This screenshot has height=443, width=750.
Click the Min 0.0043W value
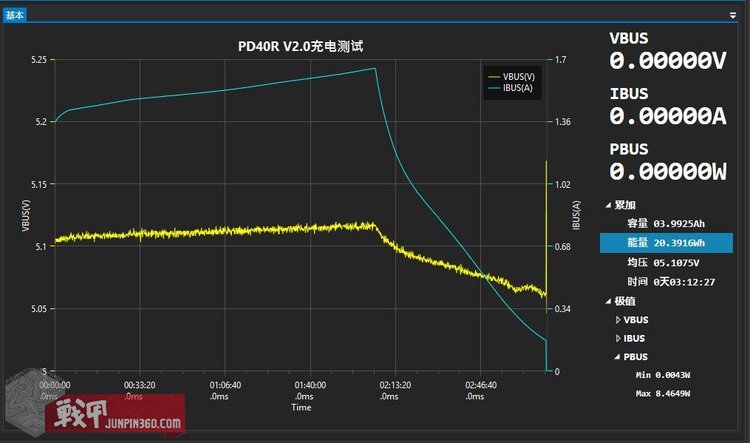[662, 375]
